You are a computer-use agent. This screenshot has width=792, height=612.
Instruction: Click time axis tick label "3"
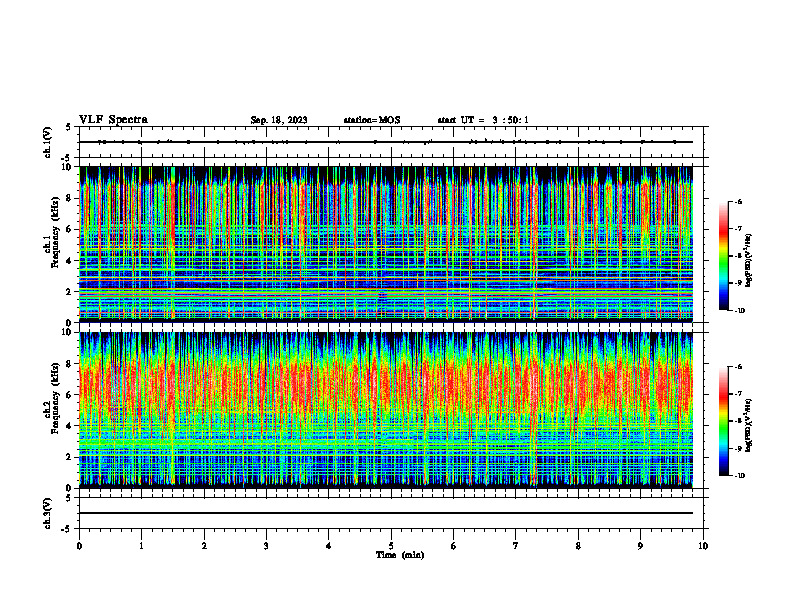266,546
